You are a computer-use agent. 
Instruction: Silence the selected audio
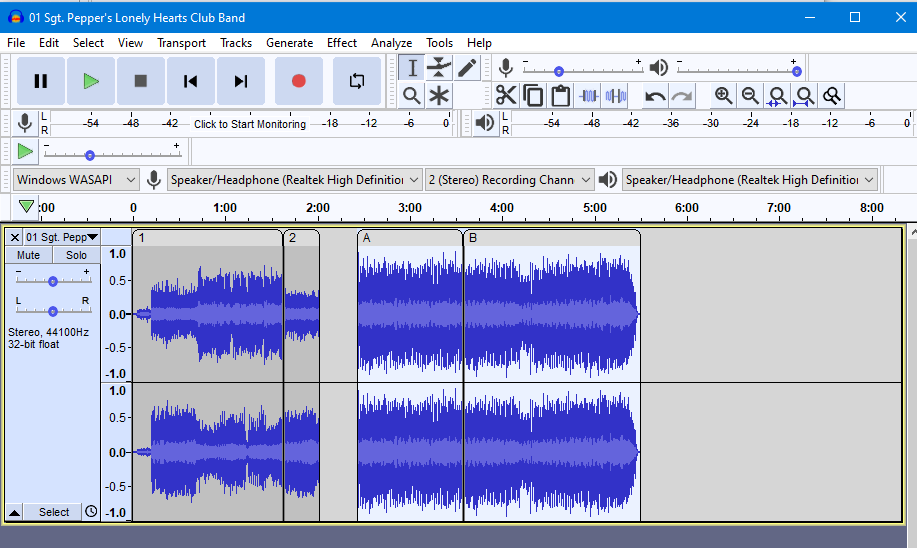click(x=616, y=95)
